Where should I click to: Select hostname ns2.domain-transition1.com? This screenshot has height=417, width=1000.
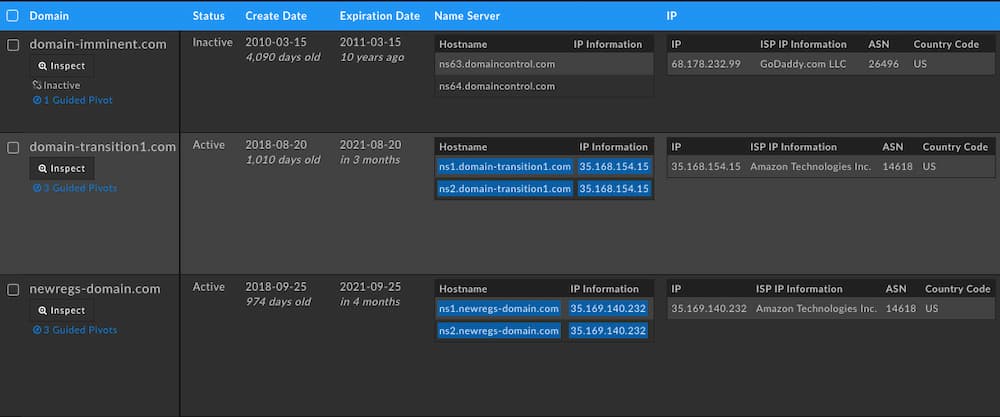coord(505,189)
